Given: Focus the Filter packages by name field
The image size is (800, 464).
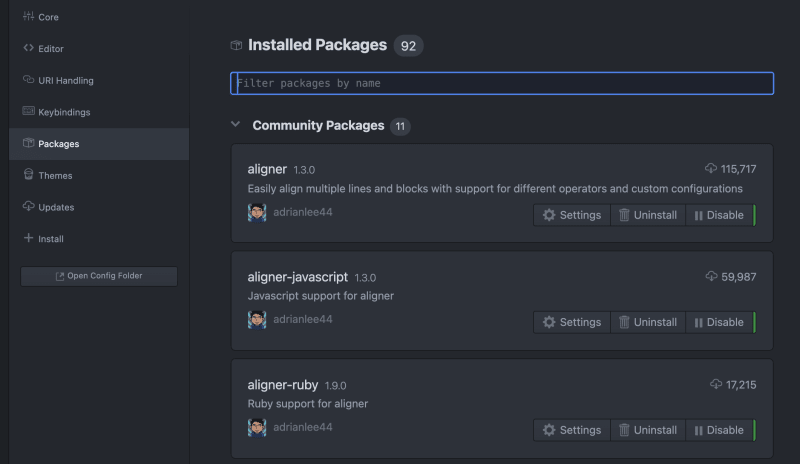Looking at the screenshot, I should coord(502,83).
